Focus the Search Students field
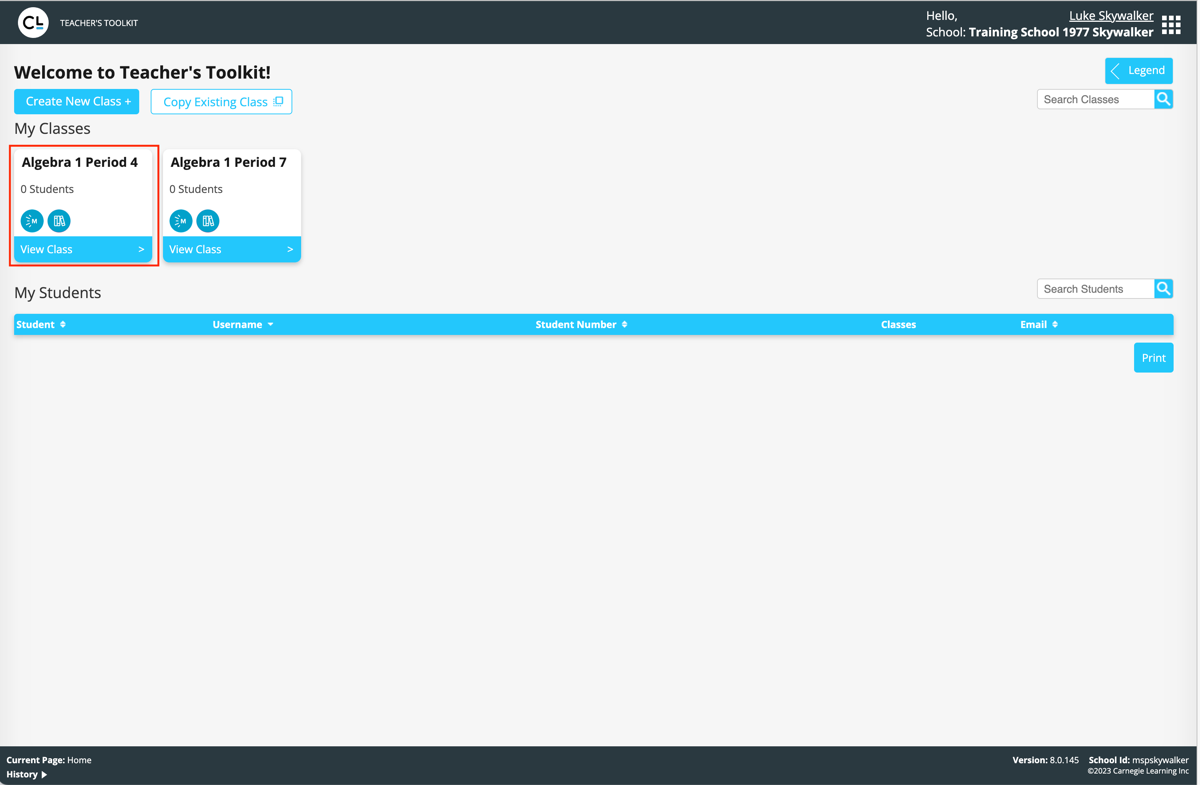 click(x=1095, y=289)
